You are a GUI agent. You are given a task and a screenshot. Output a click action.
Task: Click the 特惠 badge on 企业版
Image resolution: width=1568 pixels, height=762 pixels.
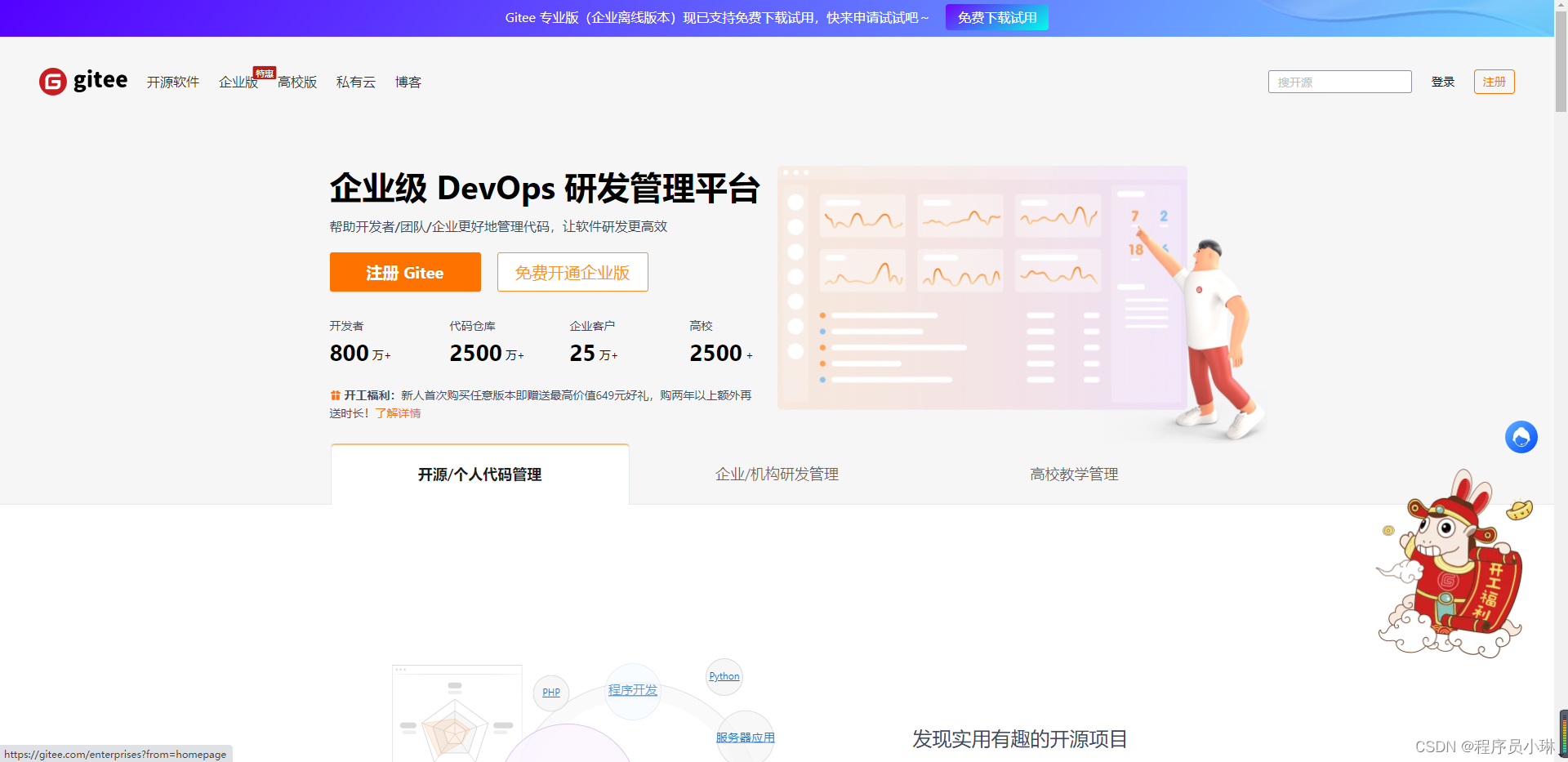coord(264,73)
